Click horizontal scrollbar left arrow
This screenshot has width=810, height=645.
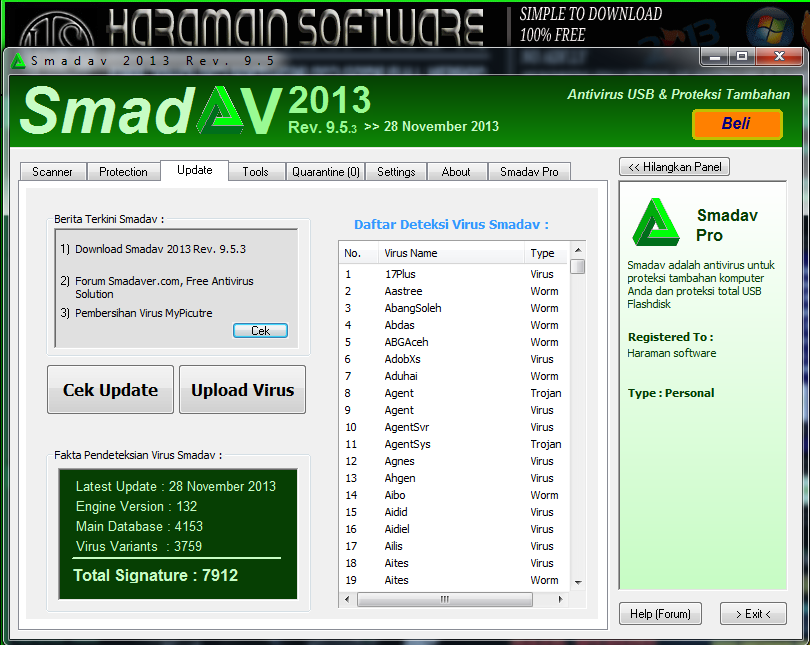347,600
